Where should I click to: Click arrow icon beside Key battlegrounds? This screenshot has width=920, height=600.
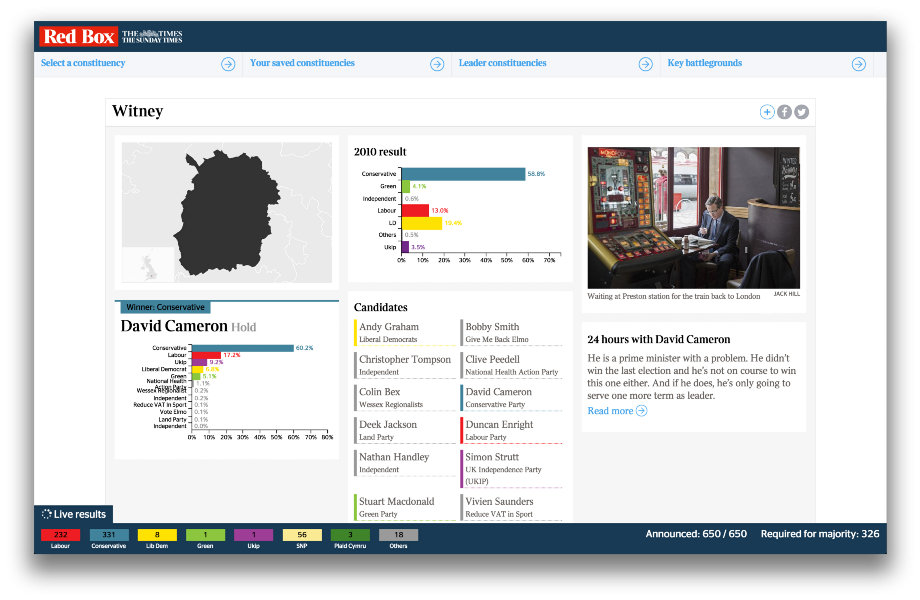point(858,64)
